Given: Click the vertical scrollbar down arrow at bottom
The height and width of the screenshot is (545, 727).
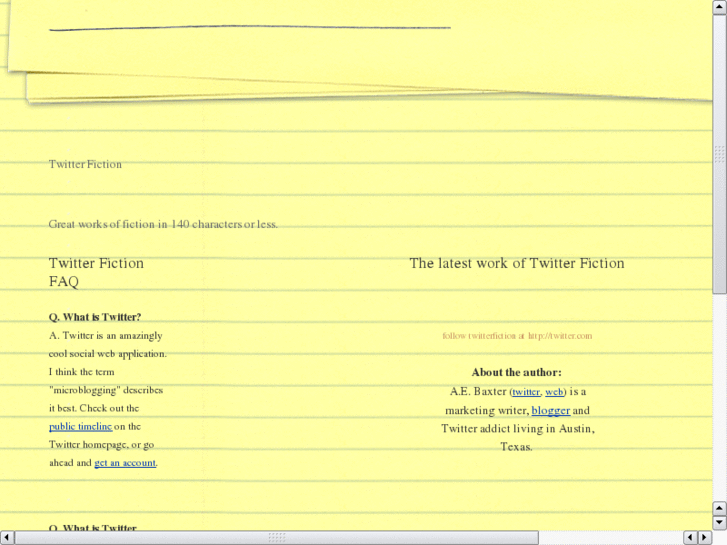Looking at the screenshot, I should pyautogui.click(x=720, y=523).
